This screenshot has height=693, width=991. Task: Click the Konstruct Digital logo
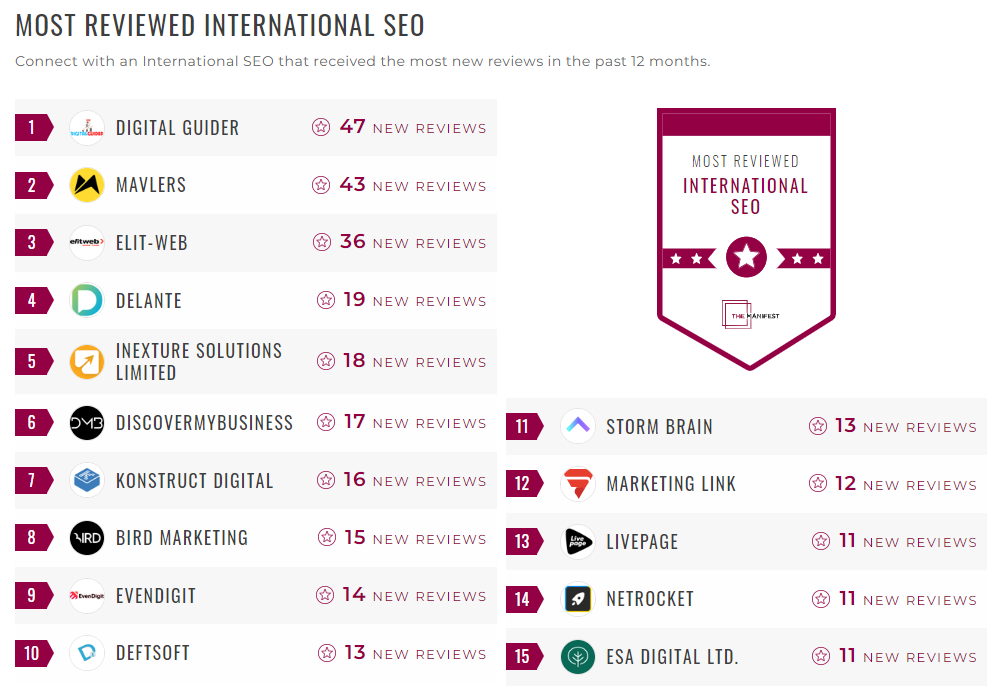tap(87, 480)
